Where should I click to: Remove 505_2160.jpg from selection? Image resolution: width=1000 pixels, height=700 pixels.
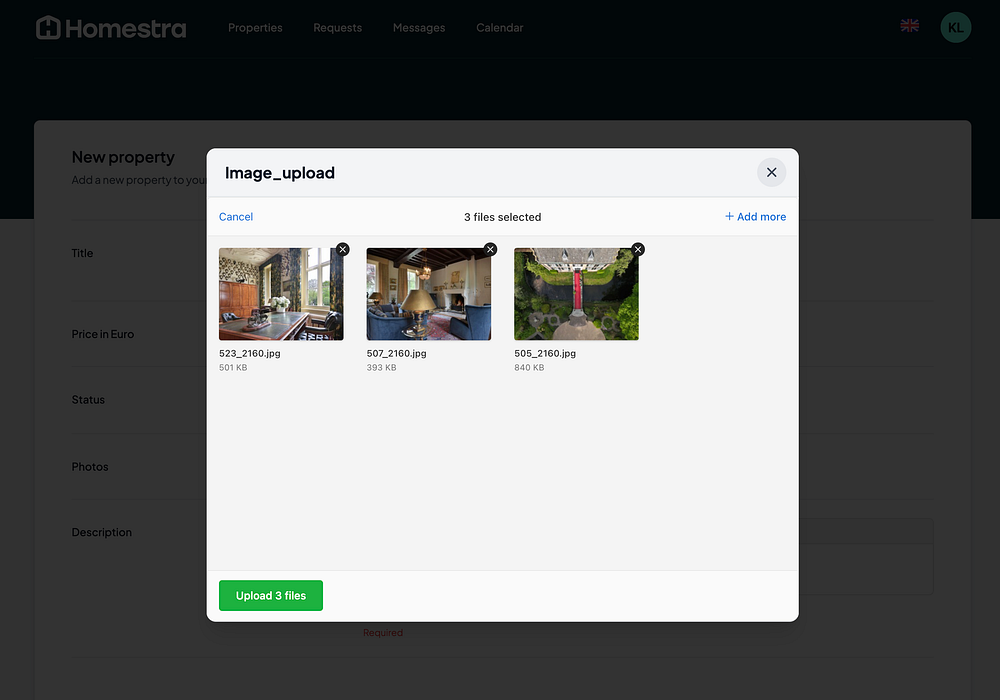click(x=638, y=249)
